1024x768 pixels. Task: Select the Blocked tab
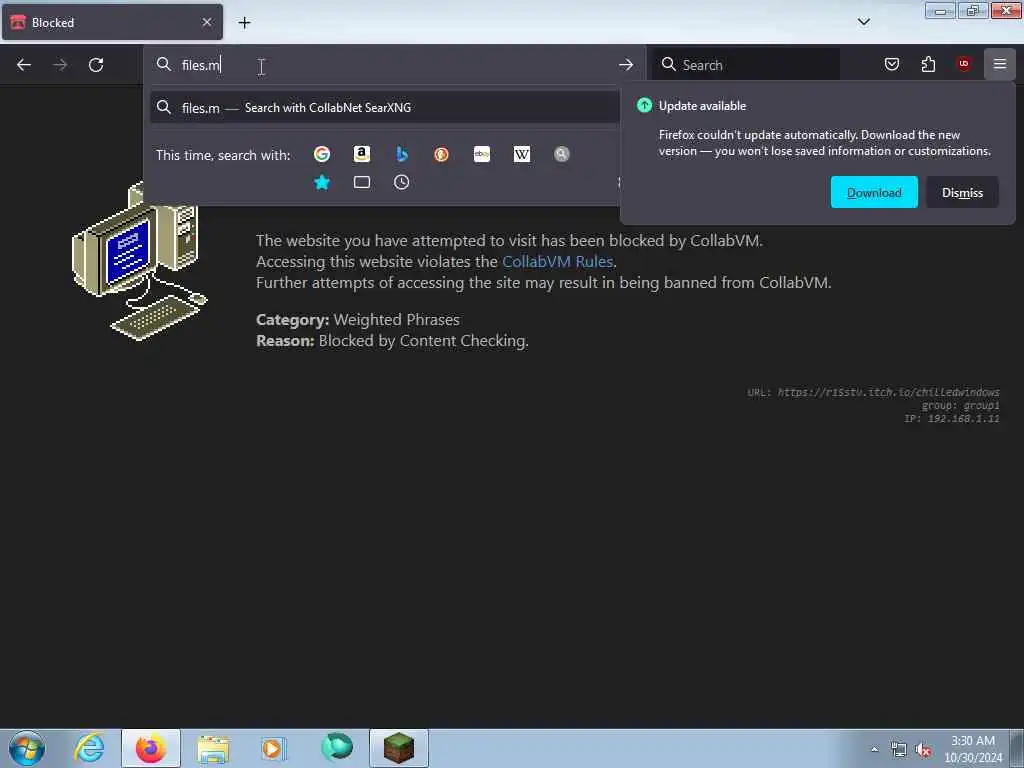112,22
